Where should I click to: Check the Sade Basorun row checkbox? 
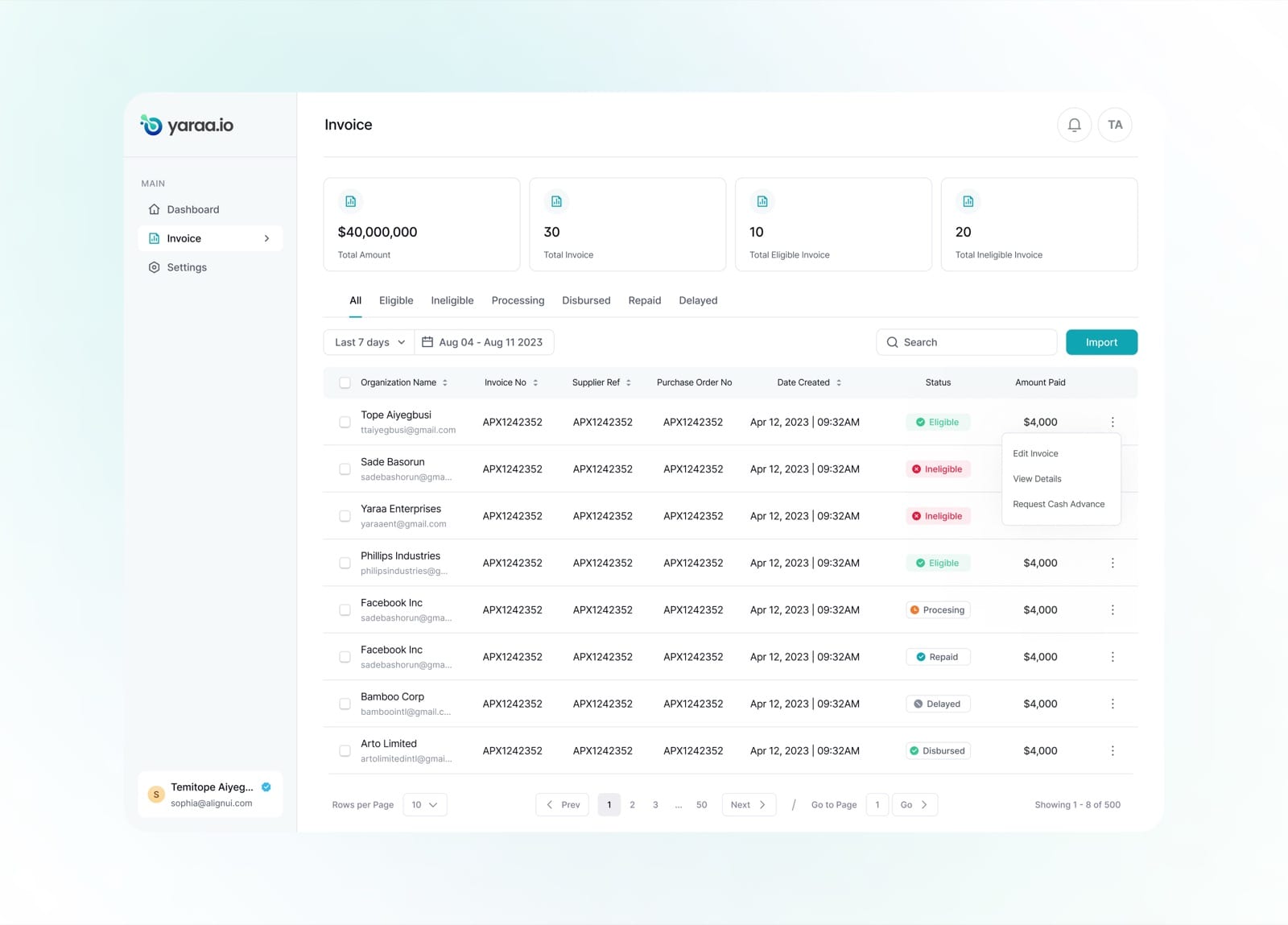[x=345, y=469]
